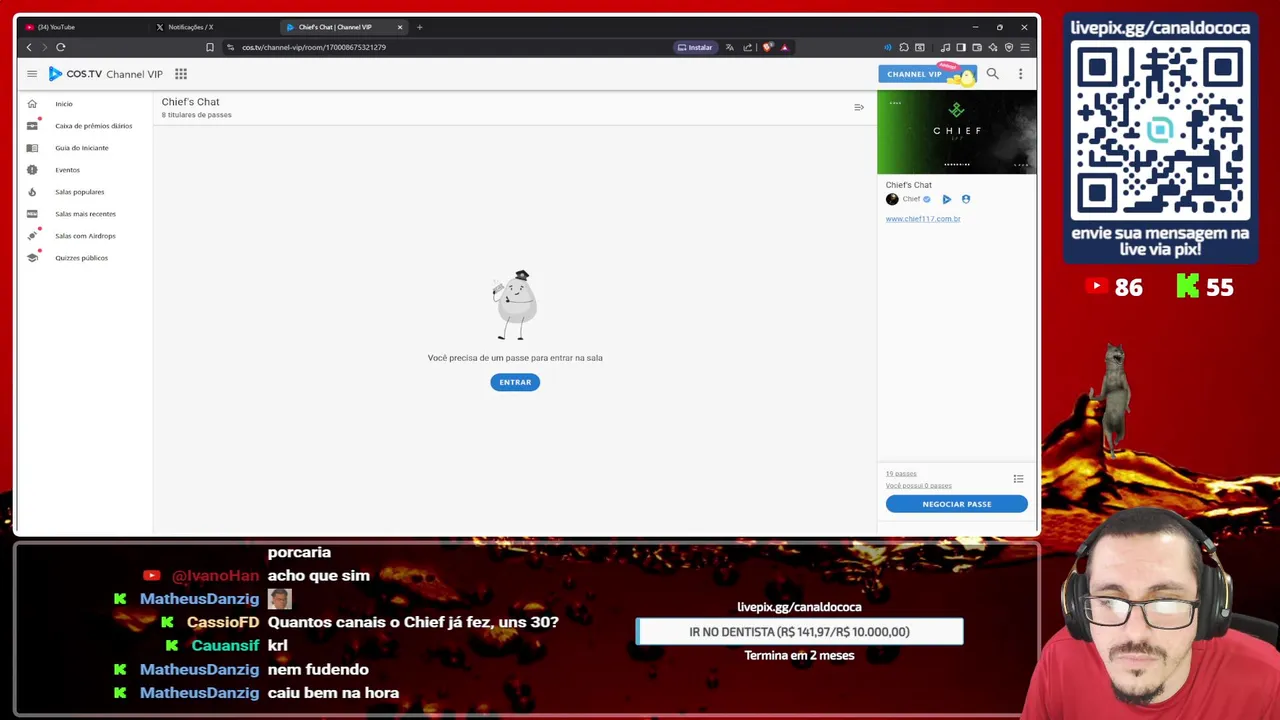Bookmark this page
1280x720 pixels.
[209, 47]
